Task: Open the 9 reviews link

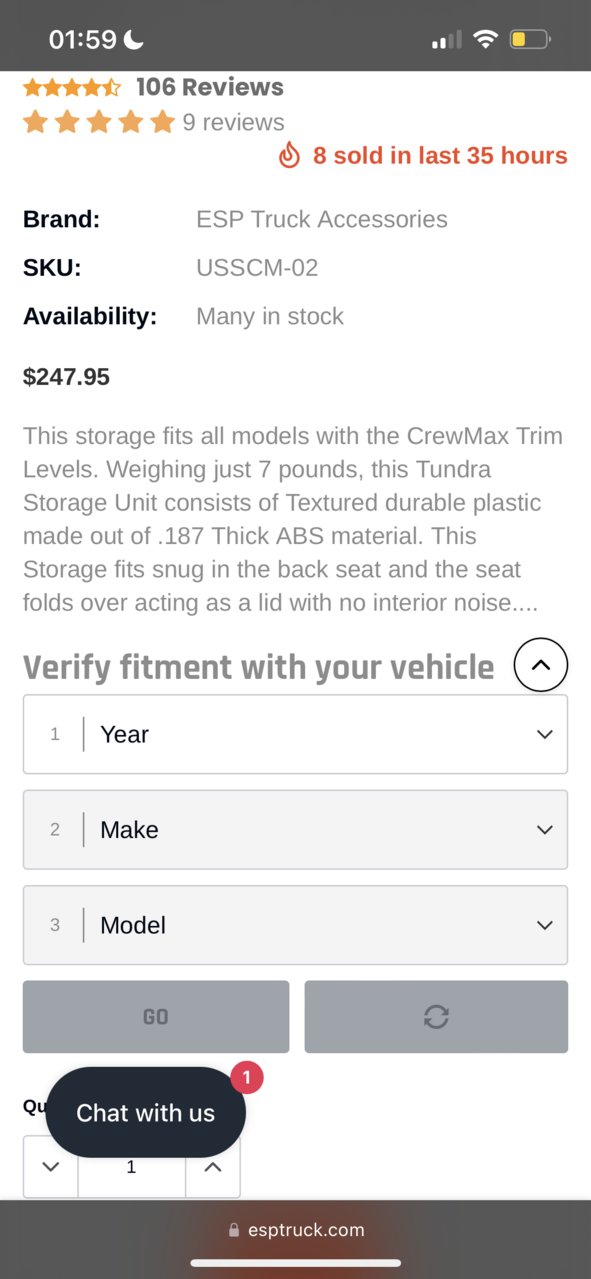Action: click(233, 122)
